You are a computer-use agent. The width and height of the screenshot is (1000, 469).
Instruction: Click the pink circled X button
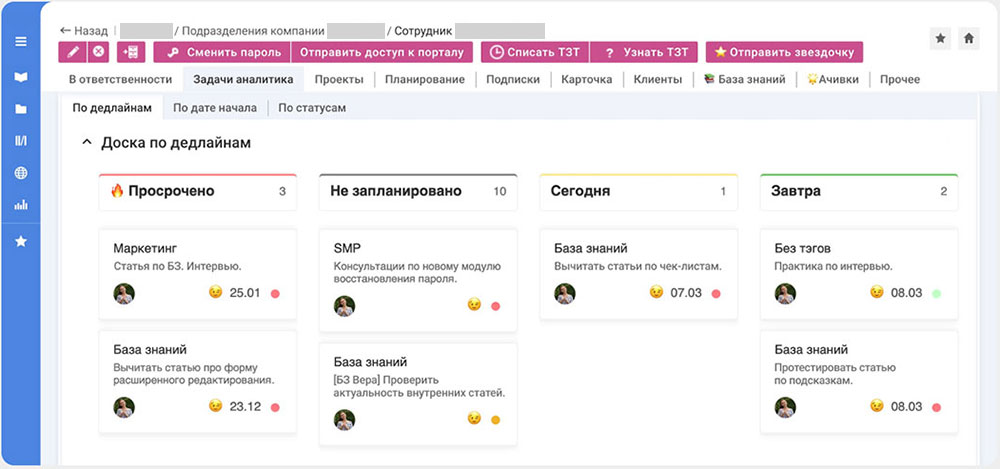click(98, 52)
